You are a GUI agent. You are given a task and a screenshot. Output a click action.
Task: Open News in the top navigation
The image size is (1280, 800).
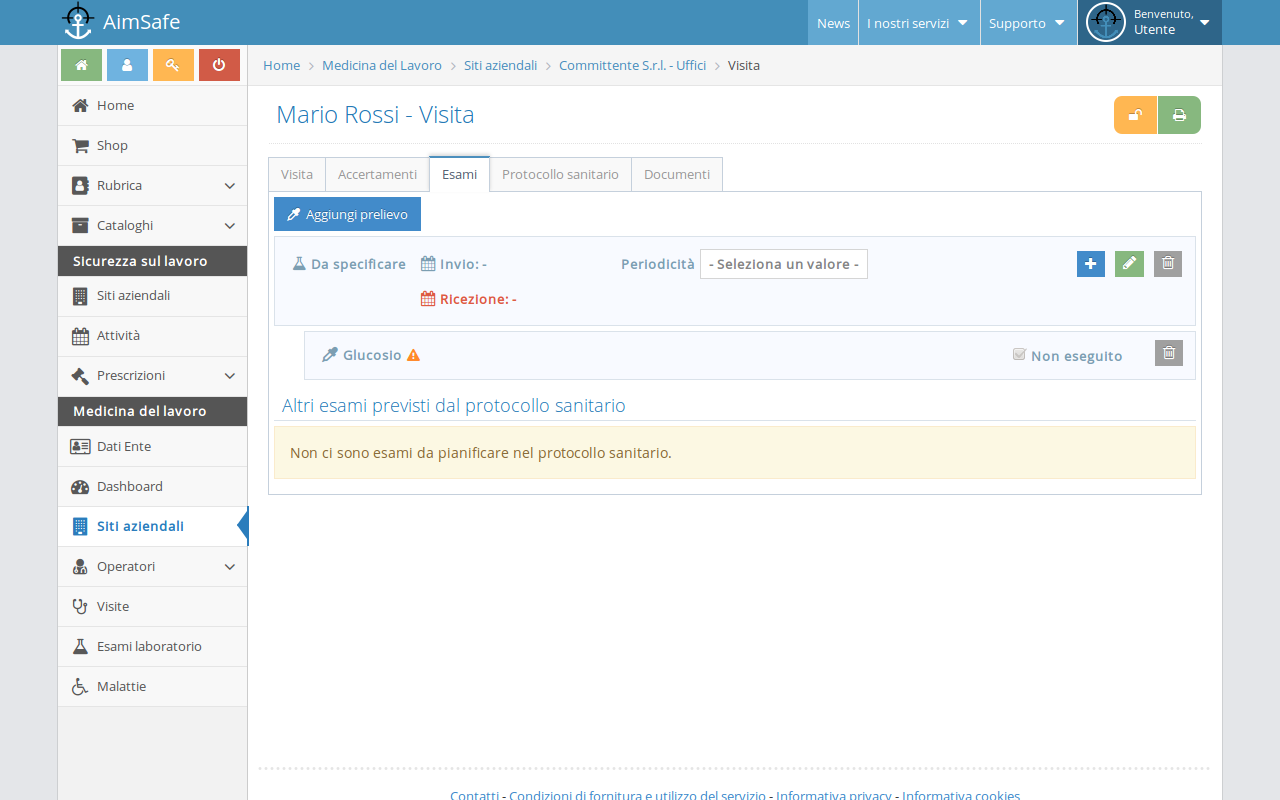tap(833, 23)
